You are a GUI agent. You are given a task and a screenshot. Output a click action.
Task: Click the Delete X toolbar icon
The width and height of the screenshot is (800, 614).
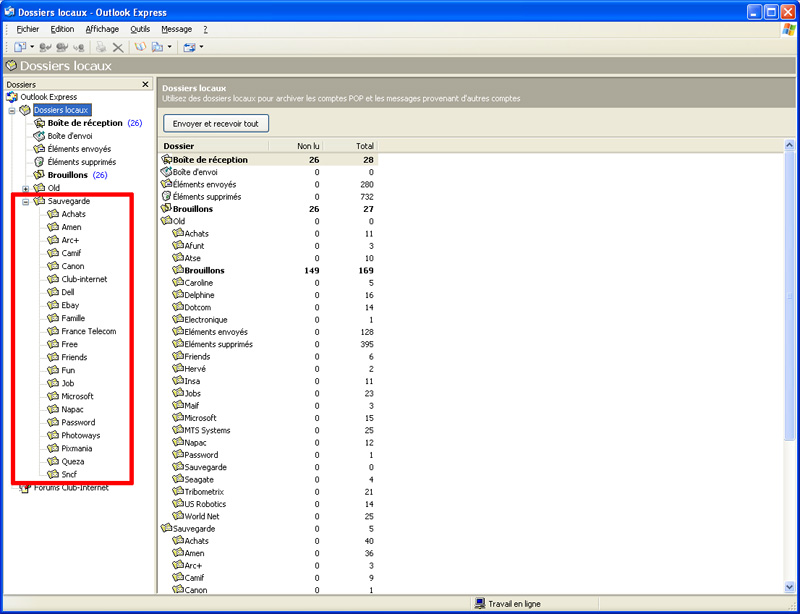(118, 47)
